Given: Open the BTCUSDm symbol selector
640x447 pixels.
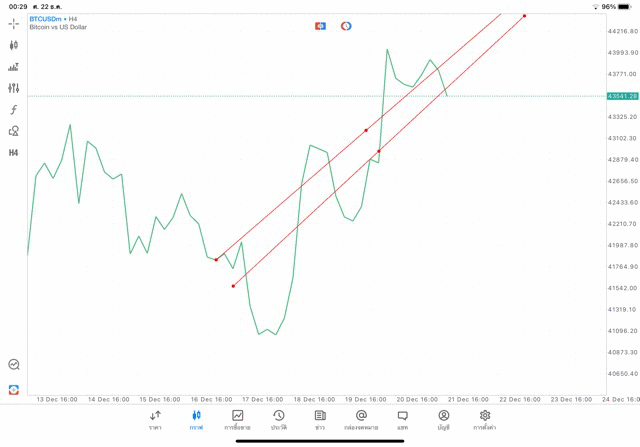Looking at the screenshot, I should click(43, 18).
